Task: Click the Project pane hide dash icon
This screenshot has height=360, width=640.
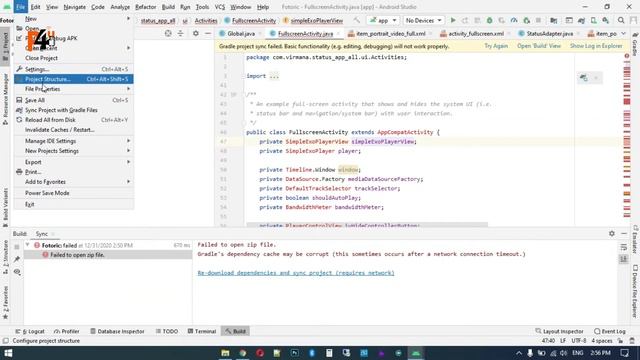Action: coord(208,33)
